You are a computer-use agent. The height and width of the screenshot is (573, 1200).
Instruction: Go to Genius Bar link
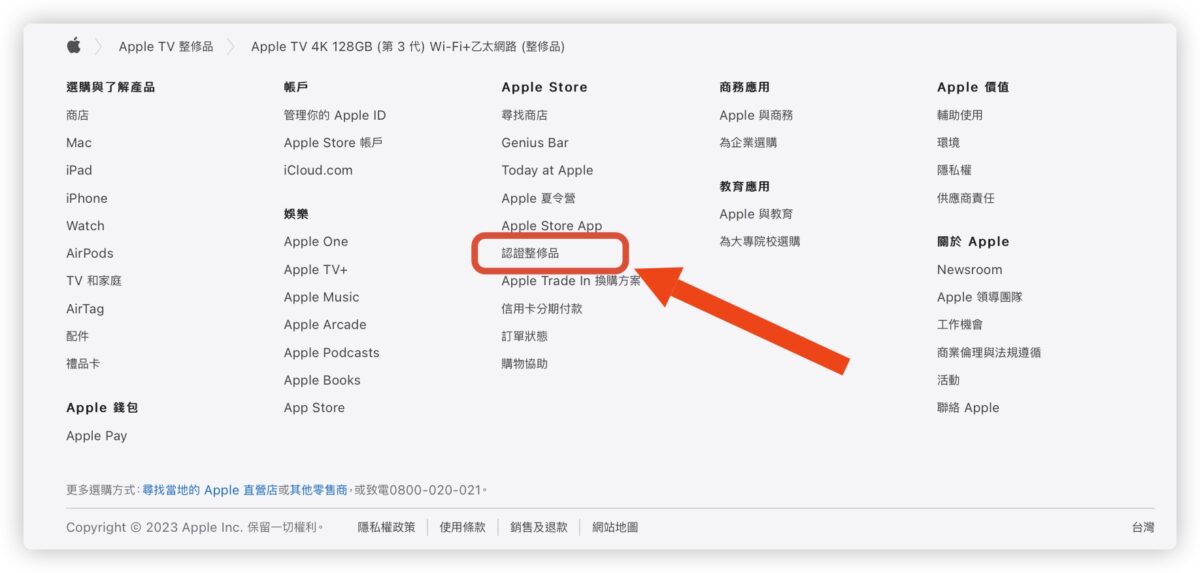(535, 143)
